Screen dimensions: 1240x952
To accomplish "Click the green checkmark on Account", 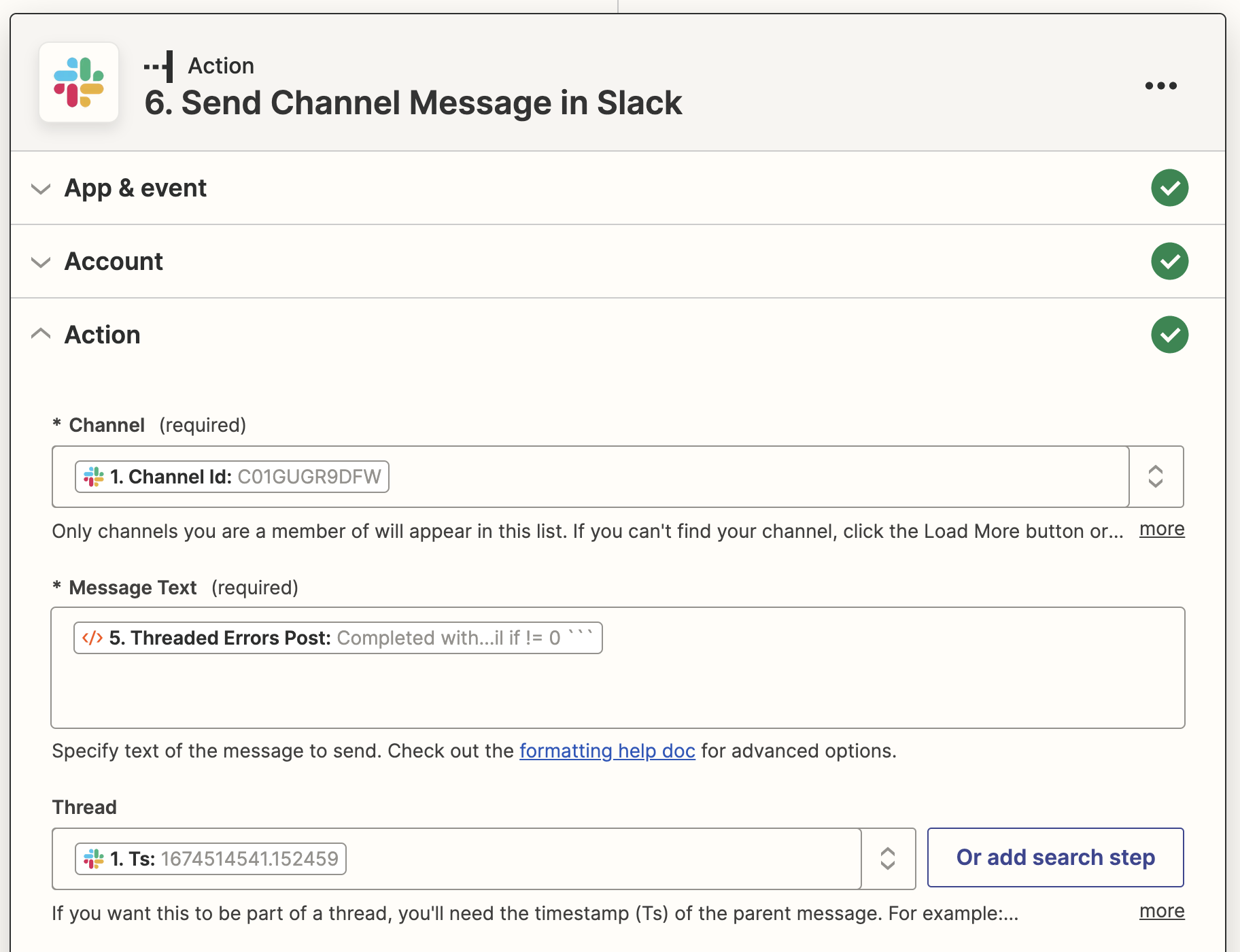I will 1169,261.
